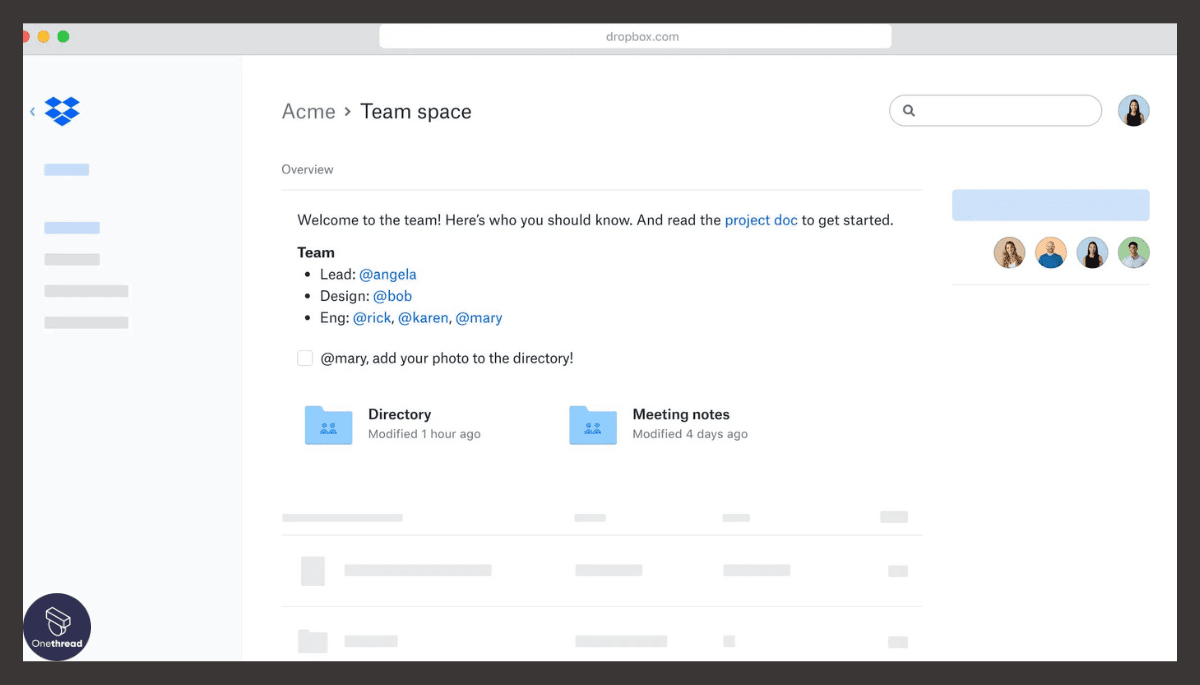Click the blue action button above the avatars
This screenshot has height=685, width=1200.
click(x=1050, y=204)
